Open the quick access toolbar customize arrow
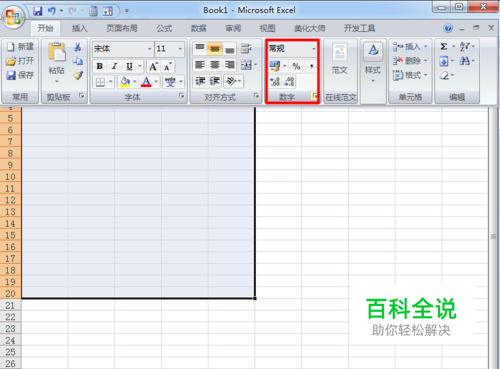500x369 pixels. [127, 11]
